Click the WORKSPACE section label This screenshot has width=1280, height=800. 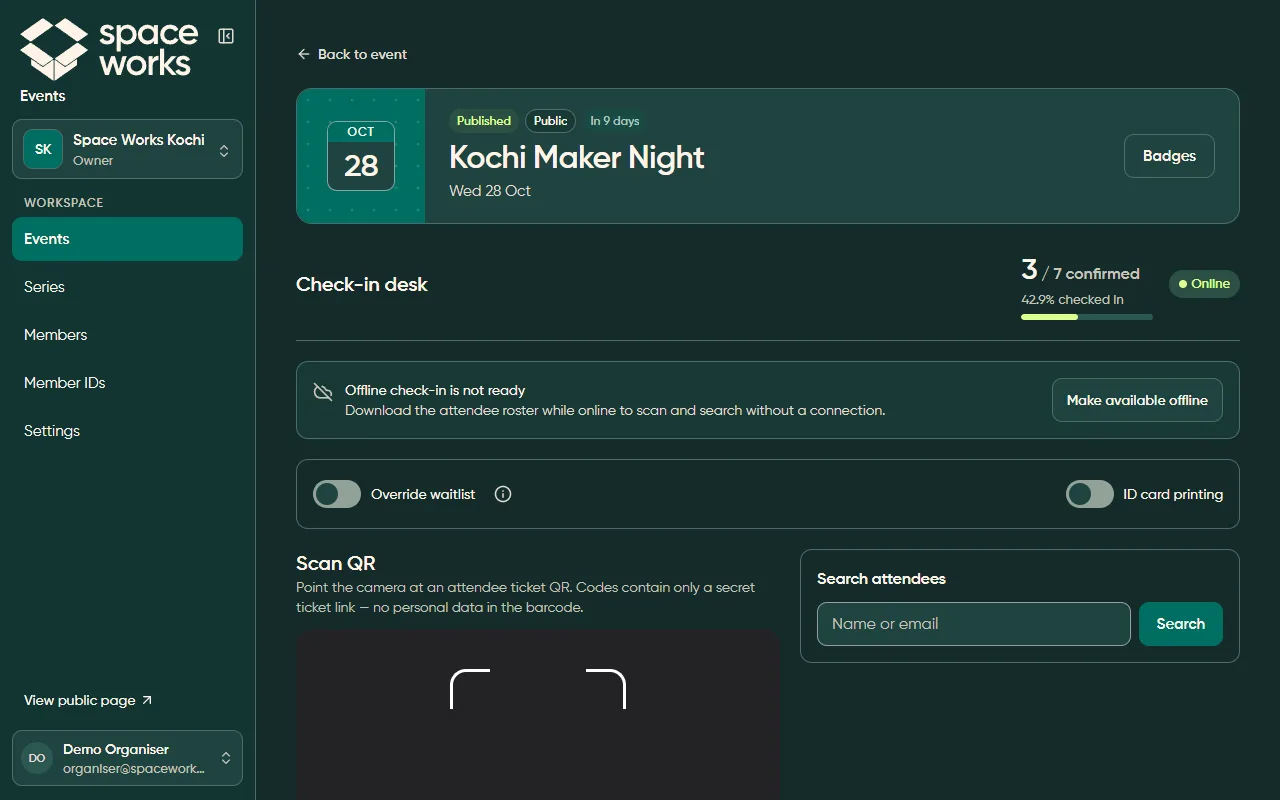[64, 203]
